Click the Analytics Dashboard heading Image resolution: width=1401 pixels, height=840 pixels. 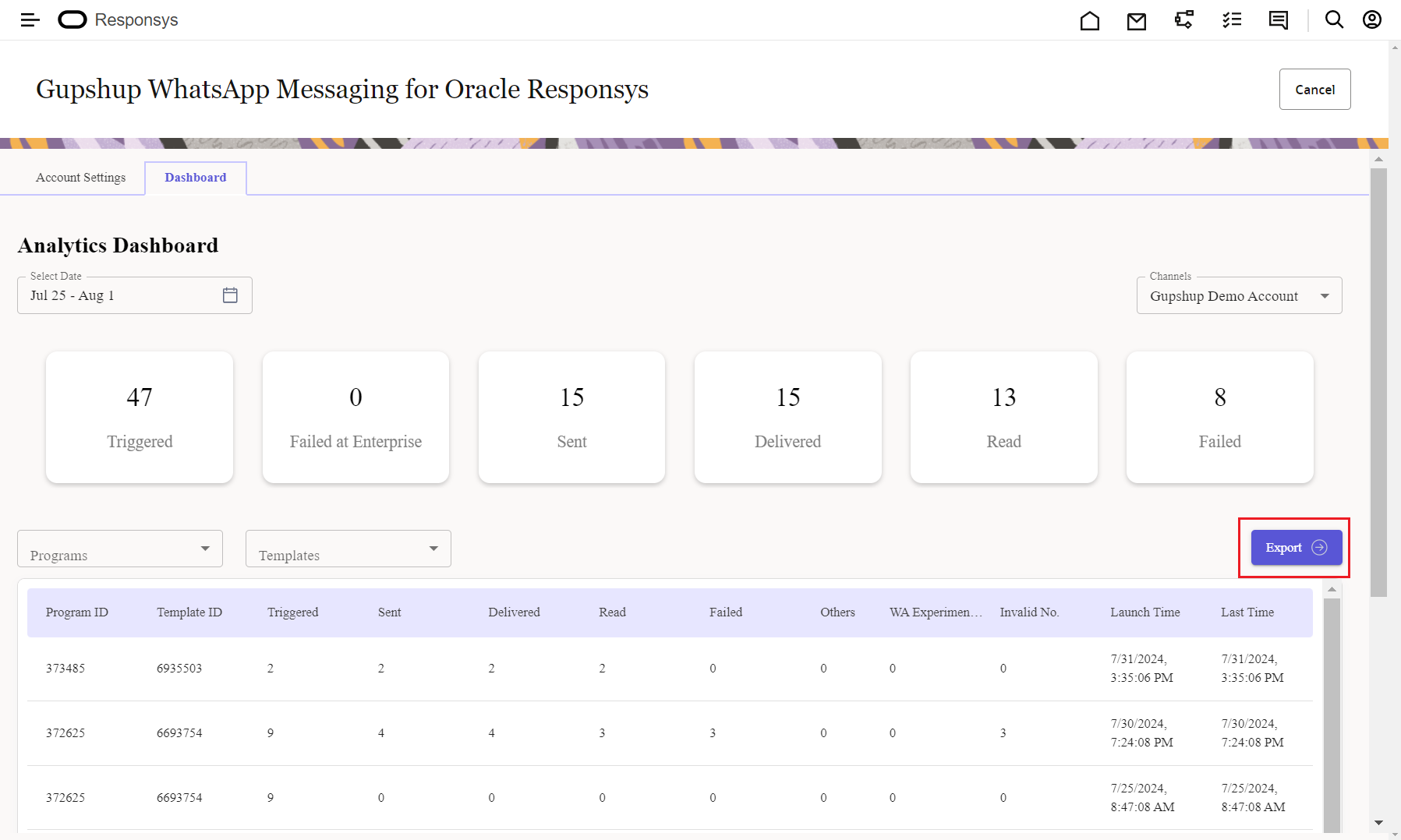point(118,245)
